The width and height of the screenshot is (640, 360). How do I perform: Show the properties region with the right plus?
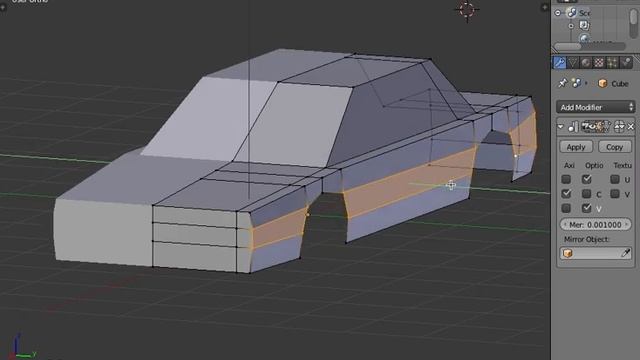point(544,7)
